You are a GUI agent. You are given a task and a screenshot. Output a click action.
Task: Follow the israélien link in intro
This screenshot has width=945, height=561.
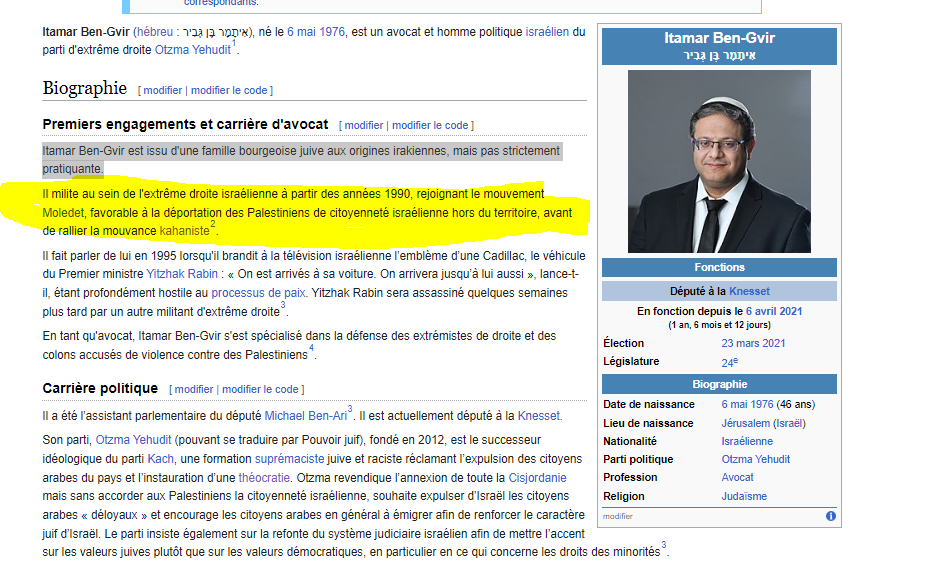(547, 32)
